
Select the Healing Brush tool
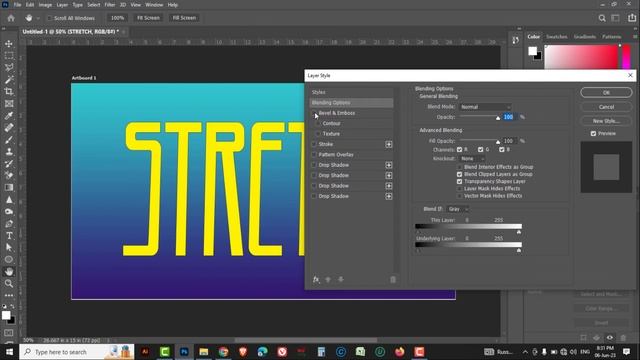[x=9, y=127]
